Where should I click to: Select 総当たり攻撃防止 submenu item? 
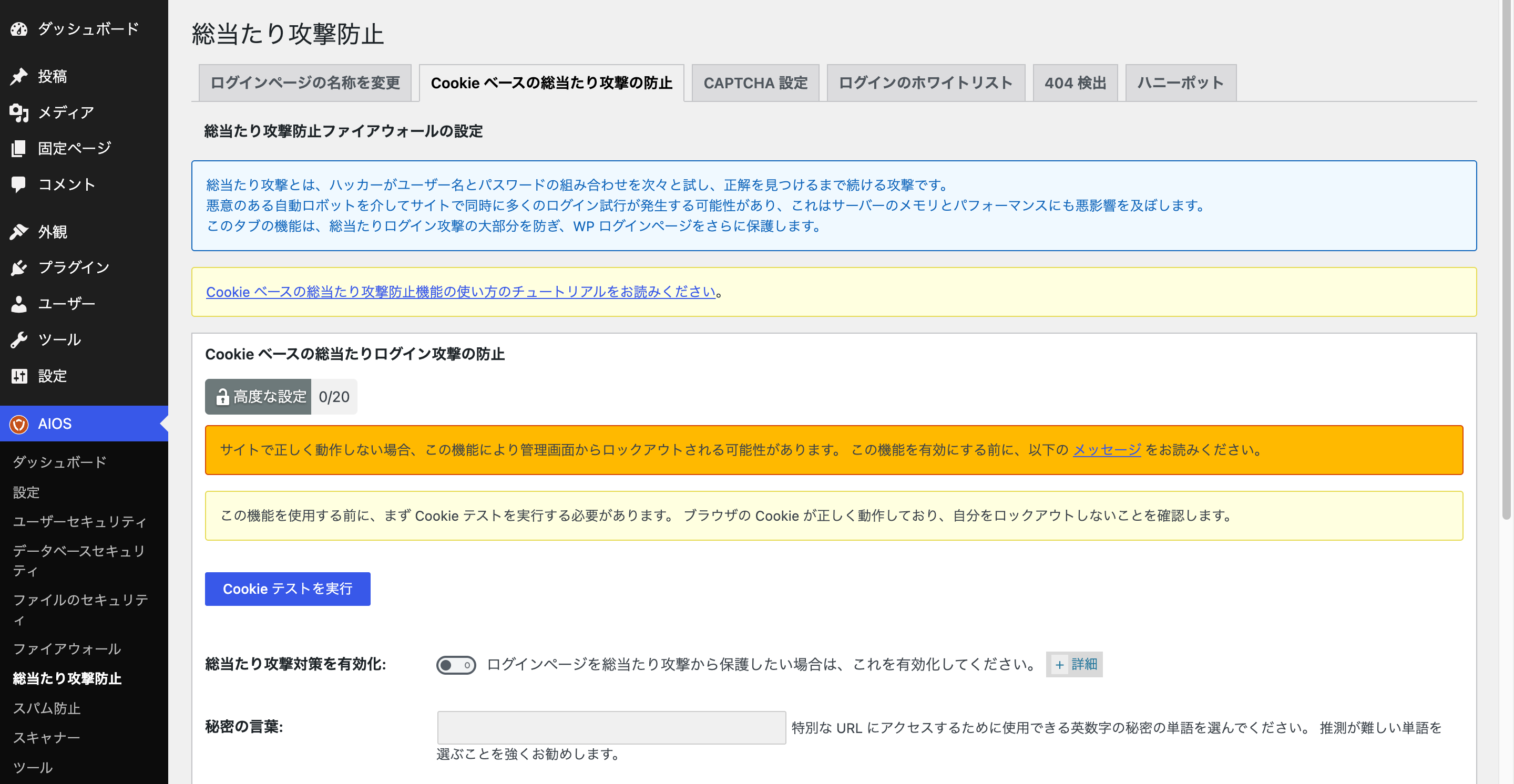[67, 678]
